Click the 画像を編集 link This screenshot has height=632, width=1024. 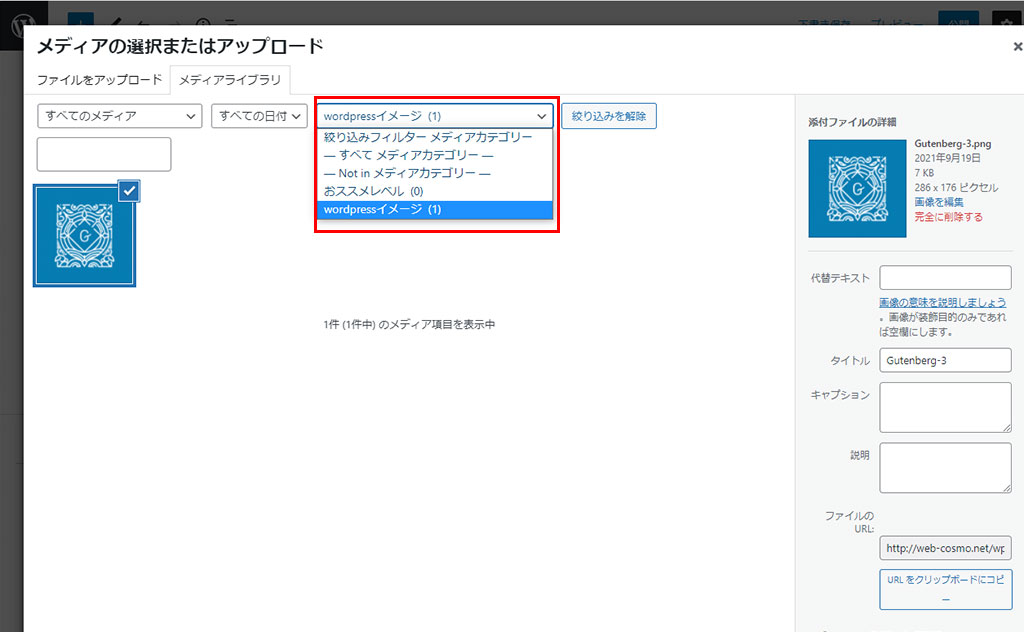[940, 202]
